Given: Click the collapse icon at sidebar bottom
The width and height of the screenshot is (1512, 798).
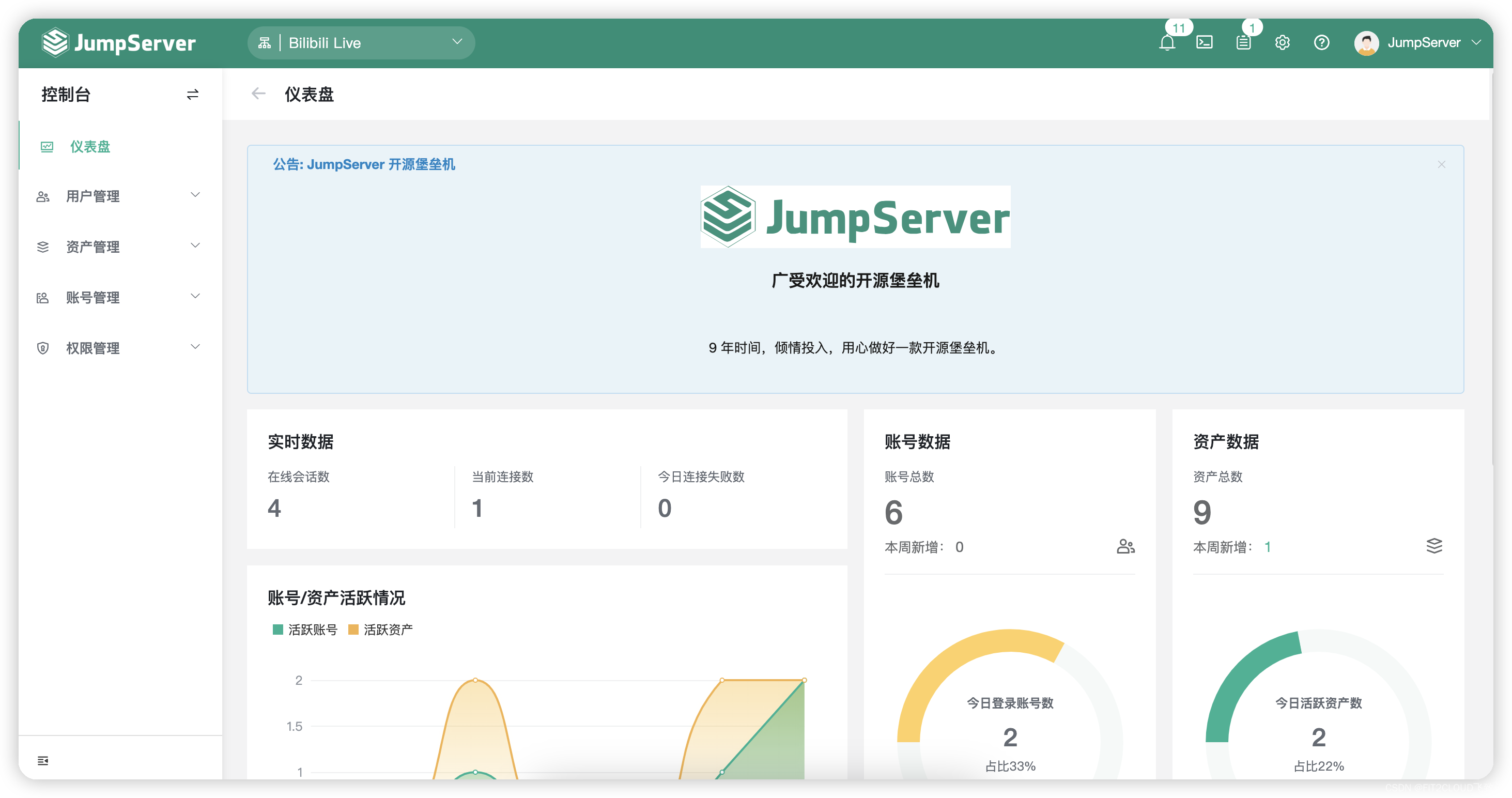Looking at the screenshot, I should (42, 760).
